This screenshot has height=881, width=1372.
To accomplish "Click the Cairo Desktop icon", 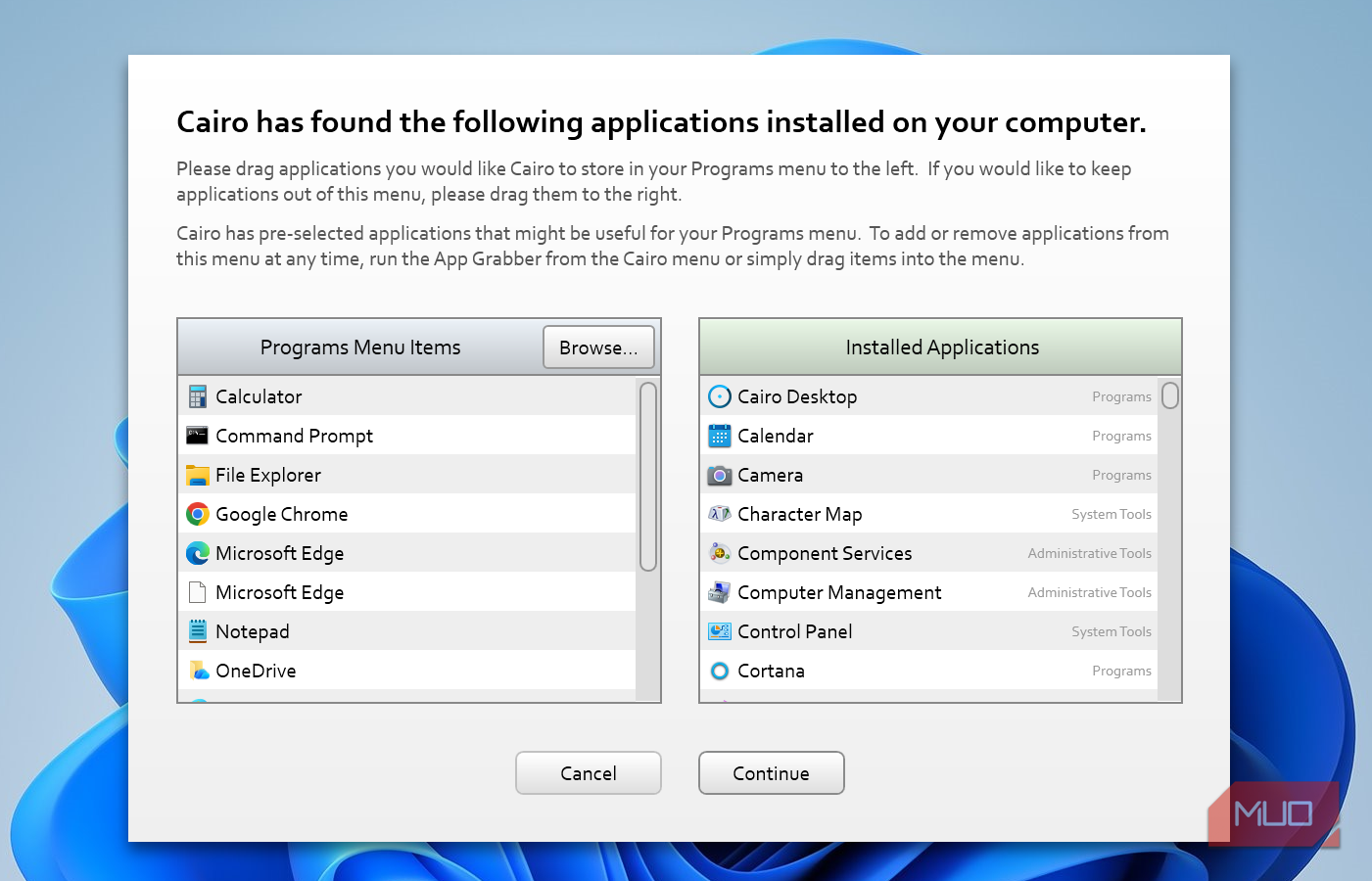I will (x=720, y=396).
